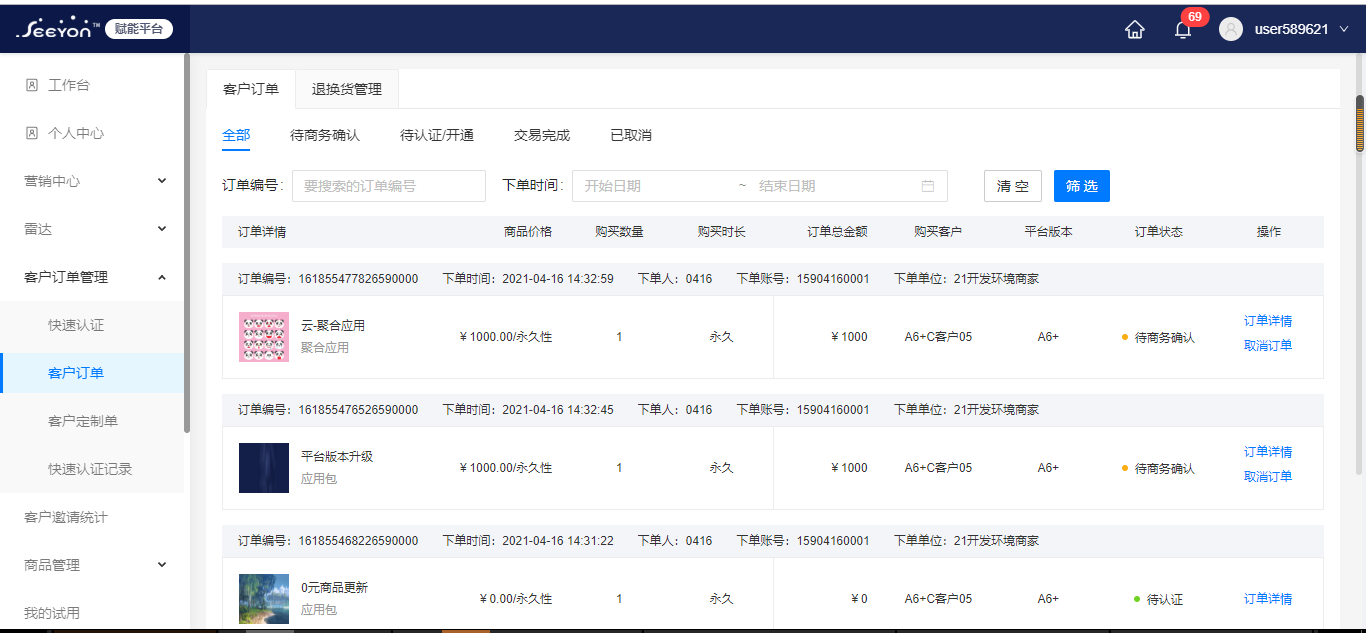The width and height of the screenshot is (1366, 633).
Task: Select the 交易完成 filter tab
Action: (x=542, y=135)
